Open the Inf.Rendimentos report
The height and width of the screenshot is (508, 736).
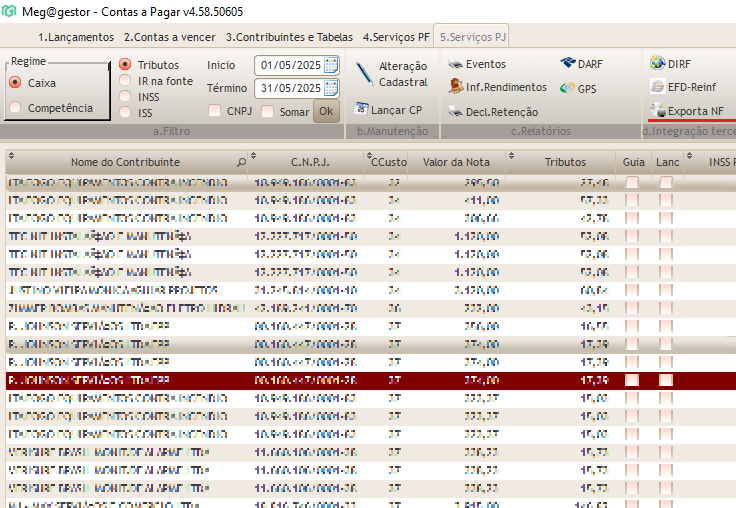click(456, 88)
